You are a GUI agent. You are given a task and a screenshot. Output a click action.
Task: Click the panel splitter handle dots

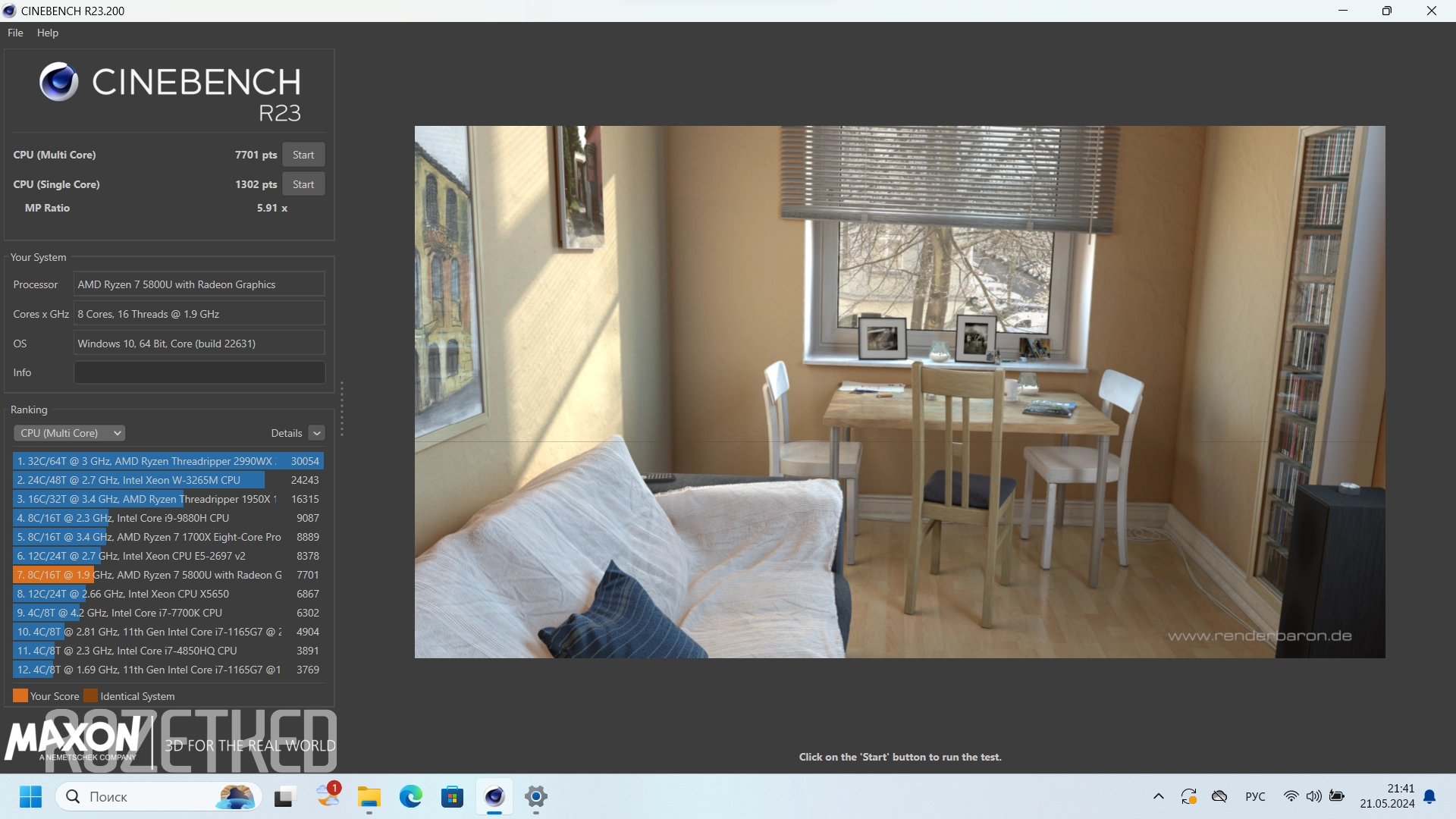(x=342, y=409)
